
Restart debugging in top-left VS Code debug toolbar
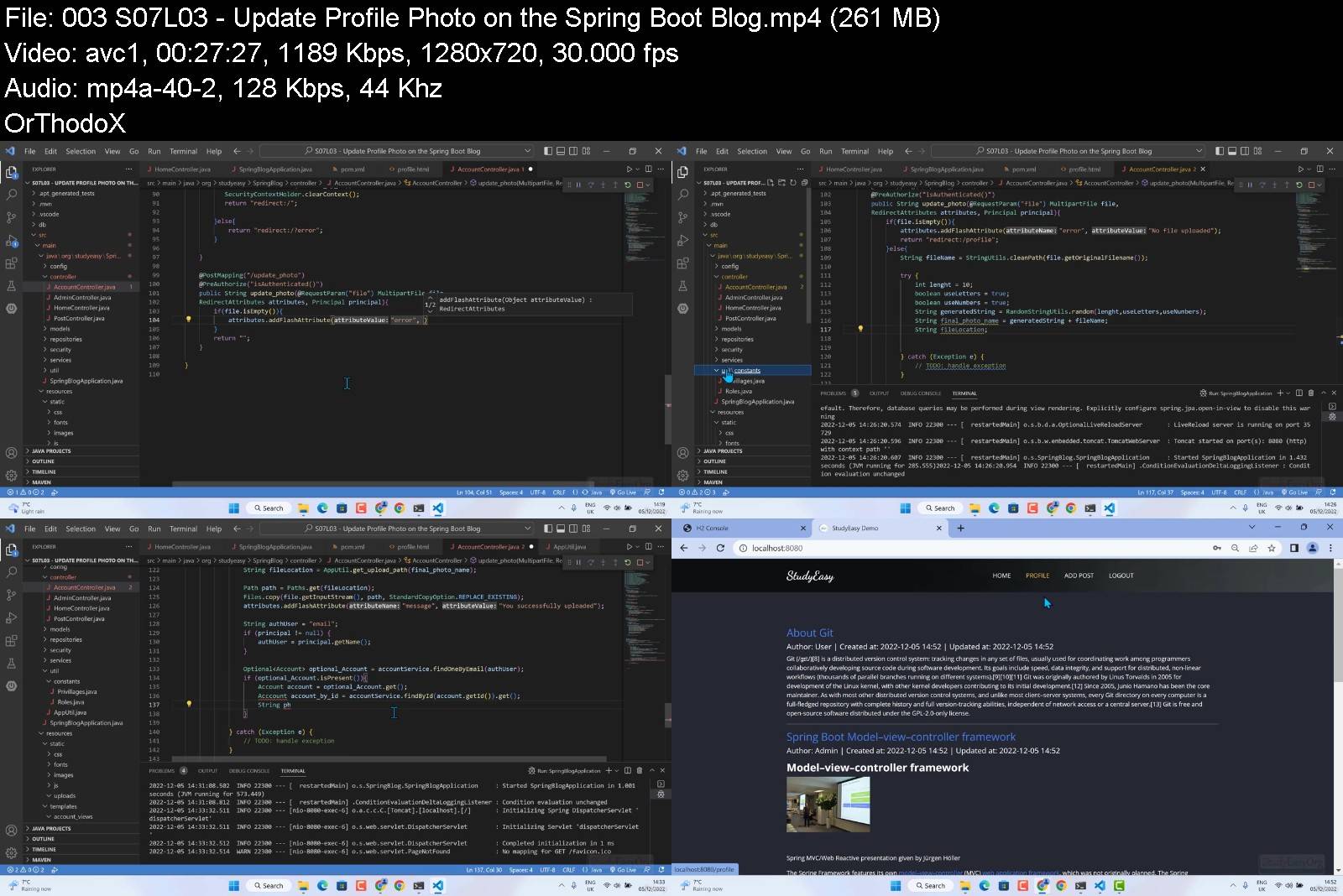(628, 185)
